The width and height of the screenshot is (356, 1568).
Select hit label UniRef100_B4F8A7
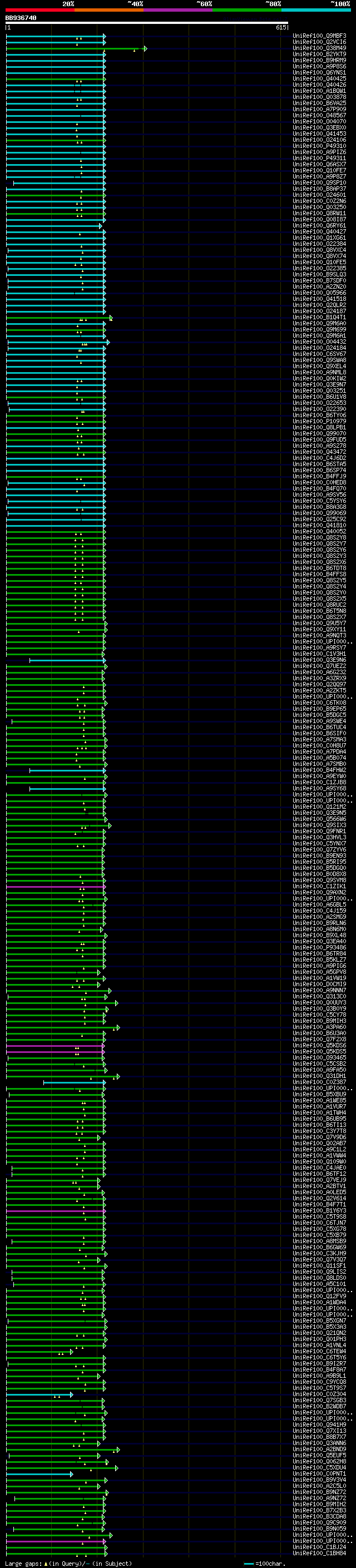(x=319, y=1369)
